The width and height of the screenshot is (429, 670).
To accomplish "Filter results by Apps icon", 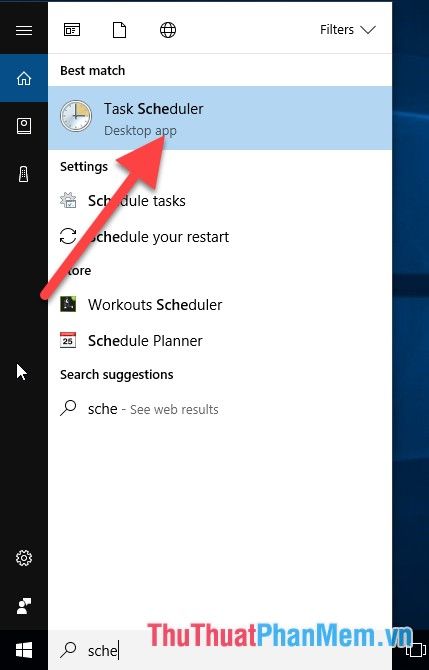I will pyautogui.click(x=72, y=30).
